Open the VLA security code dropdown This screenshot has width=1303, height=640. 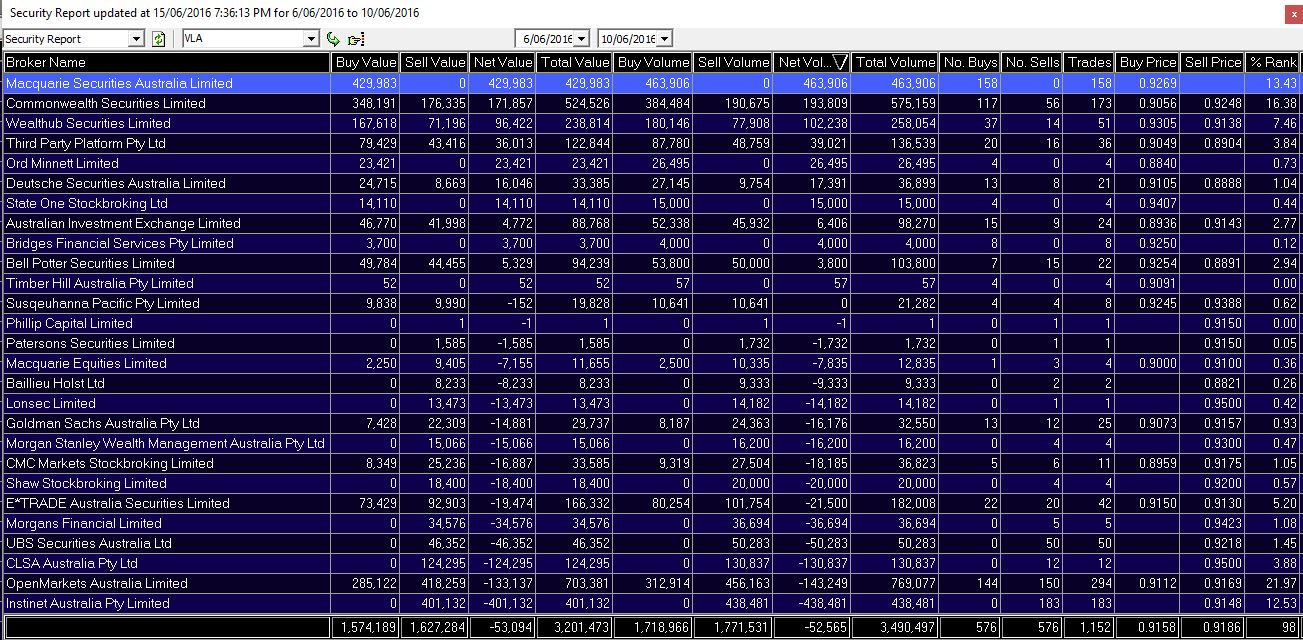tap(311, 39)
